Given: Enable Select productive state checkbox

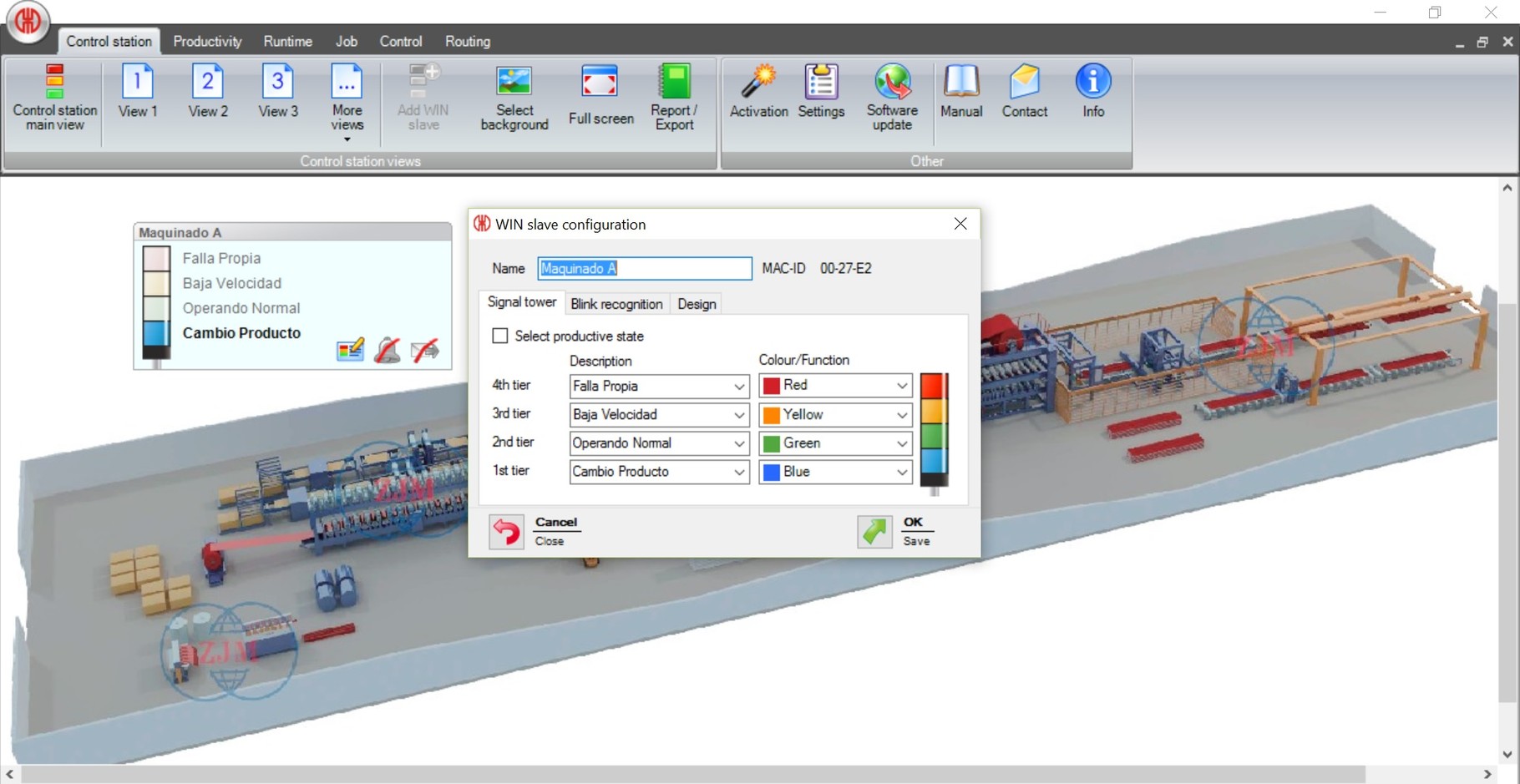Looking at the screenshot, I should (x=500, y=336).
